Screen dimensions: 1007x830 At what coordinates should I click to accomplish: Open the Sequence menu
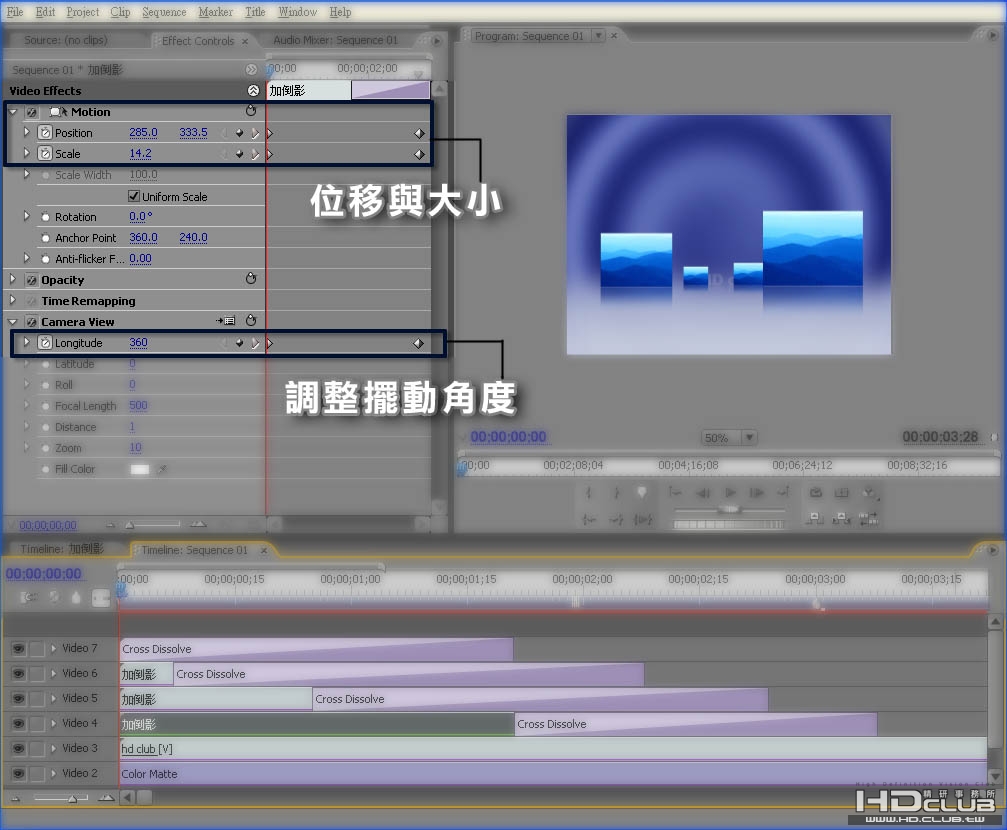pos(164,12)
